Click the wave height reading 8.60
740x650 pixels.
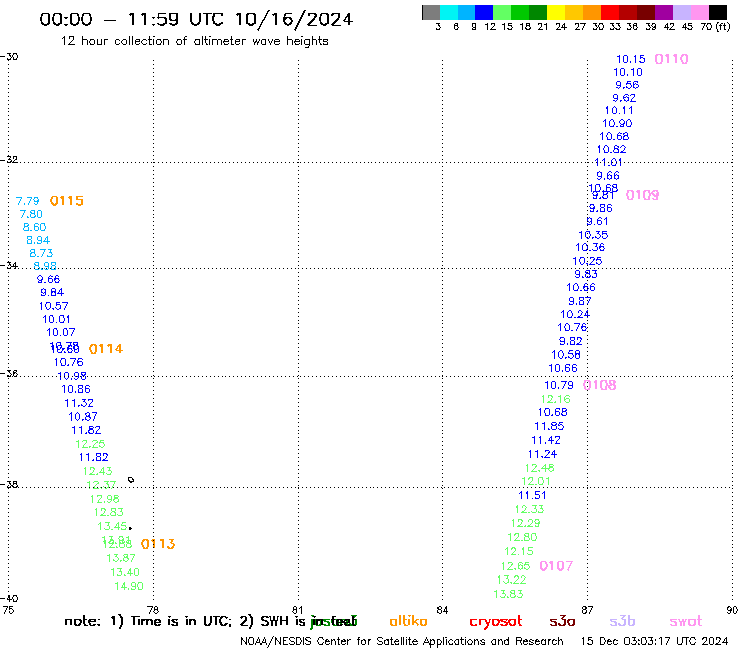tap(34, 227)
